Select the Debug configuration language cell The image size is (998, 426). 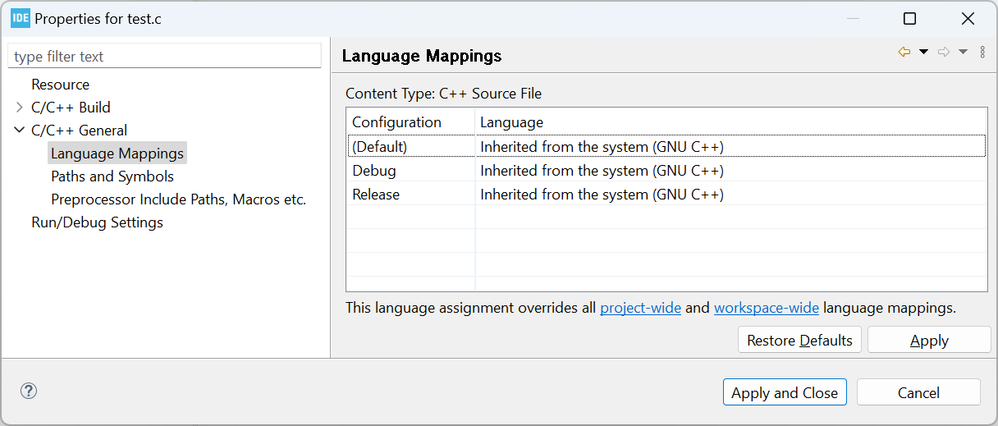[x=602, y=171]
